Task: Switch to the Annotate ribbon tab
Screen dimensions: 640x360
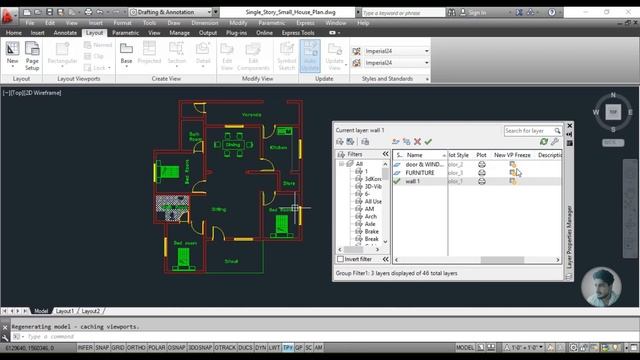Action: (x=65, y=33)
